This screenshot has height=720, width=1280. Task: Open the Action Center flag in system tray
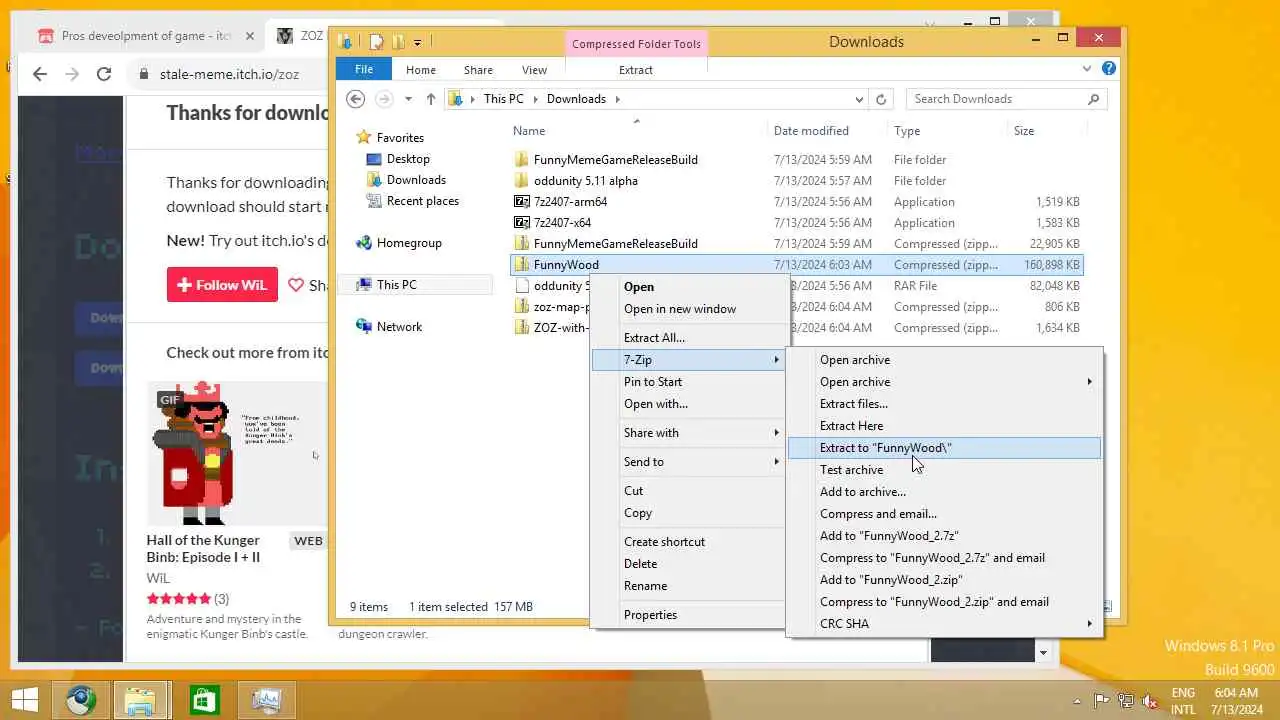click(x=1102, y=701)
